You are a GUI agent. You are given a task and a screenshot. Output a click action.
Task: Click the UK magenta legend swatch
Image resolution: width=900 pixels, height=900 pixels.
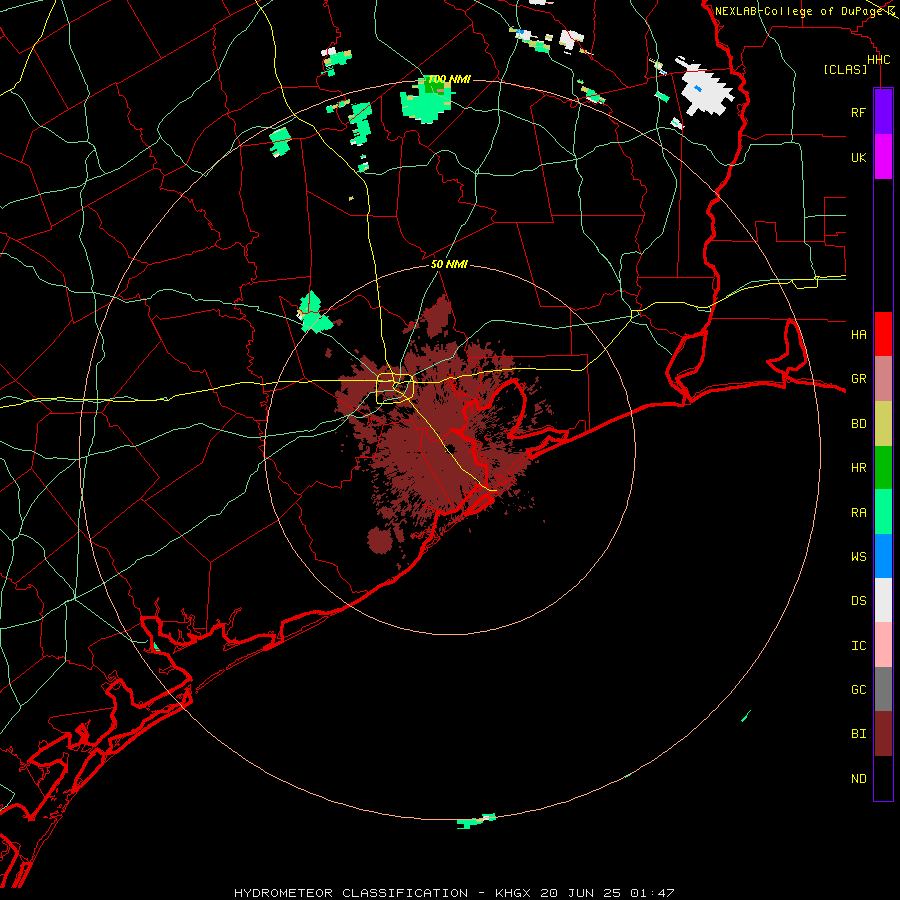click(883, 157)
